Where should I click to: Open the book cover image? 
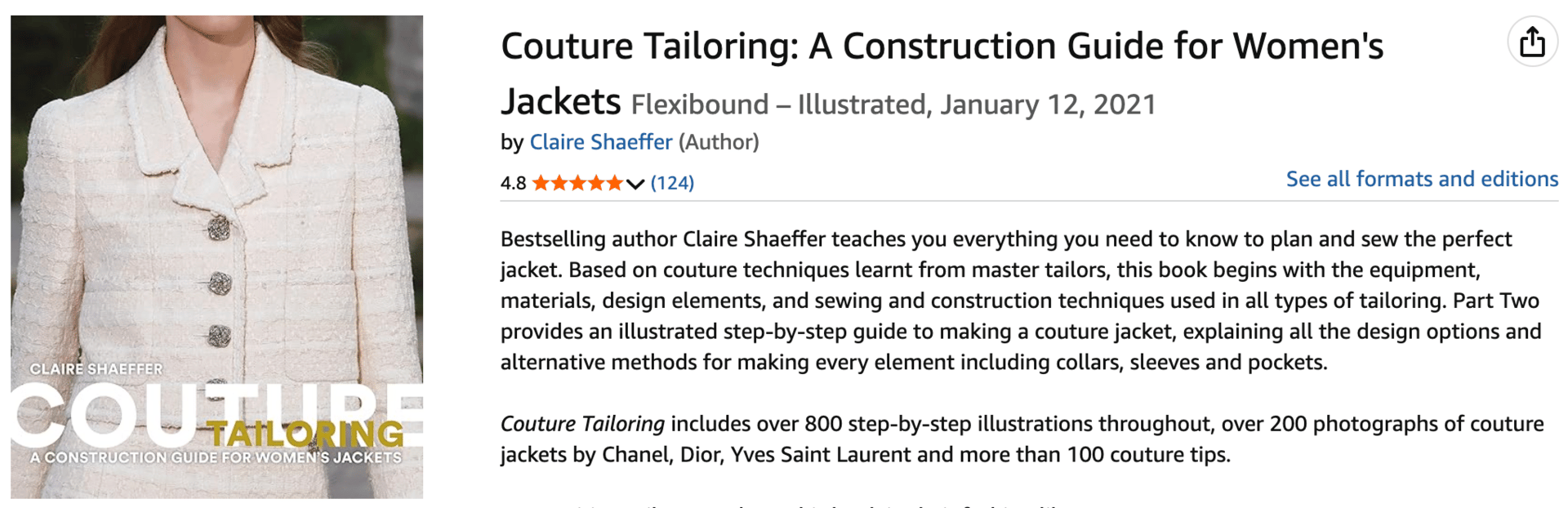216,204
